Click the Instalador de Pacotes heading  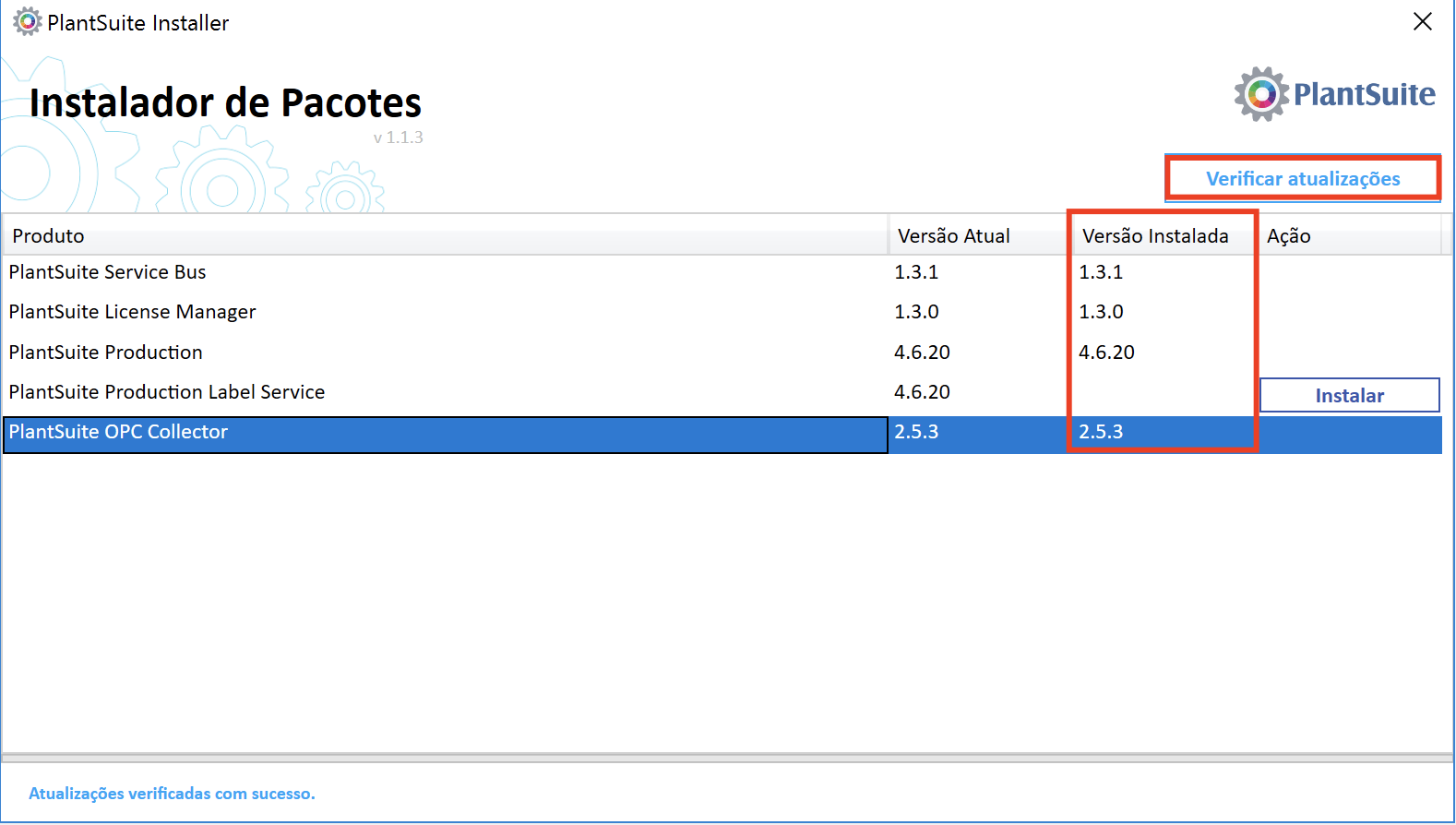[x=225, y=102]
